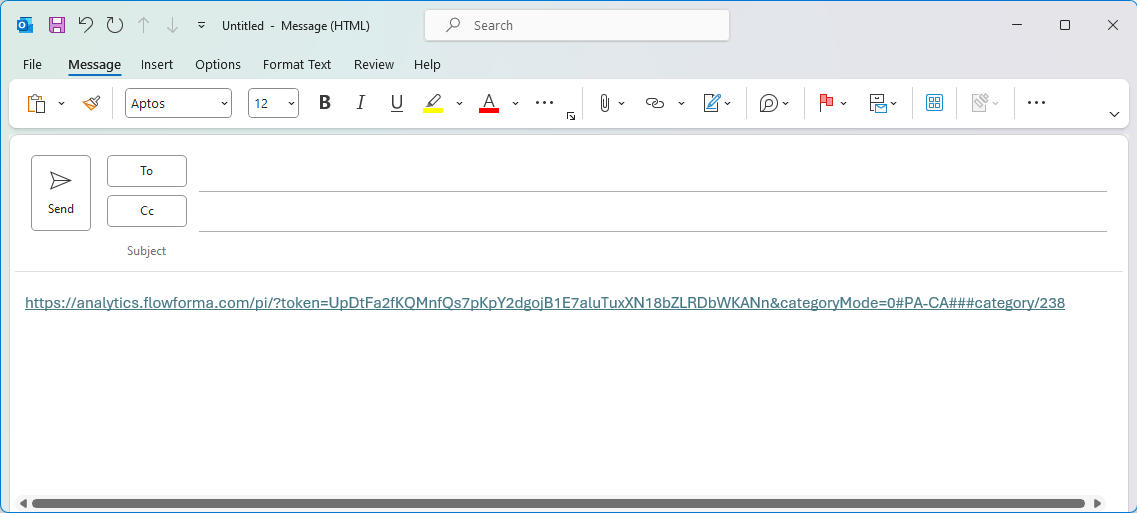Show more ribbon commands (right ellipsis)
The image size is (1137, 513).
click(1036, 103)
